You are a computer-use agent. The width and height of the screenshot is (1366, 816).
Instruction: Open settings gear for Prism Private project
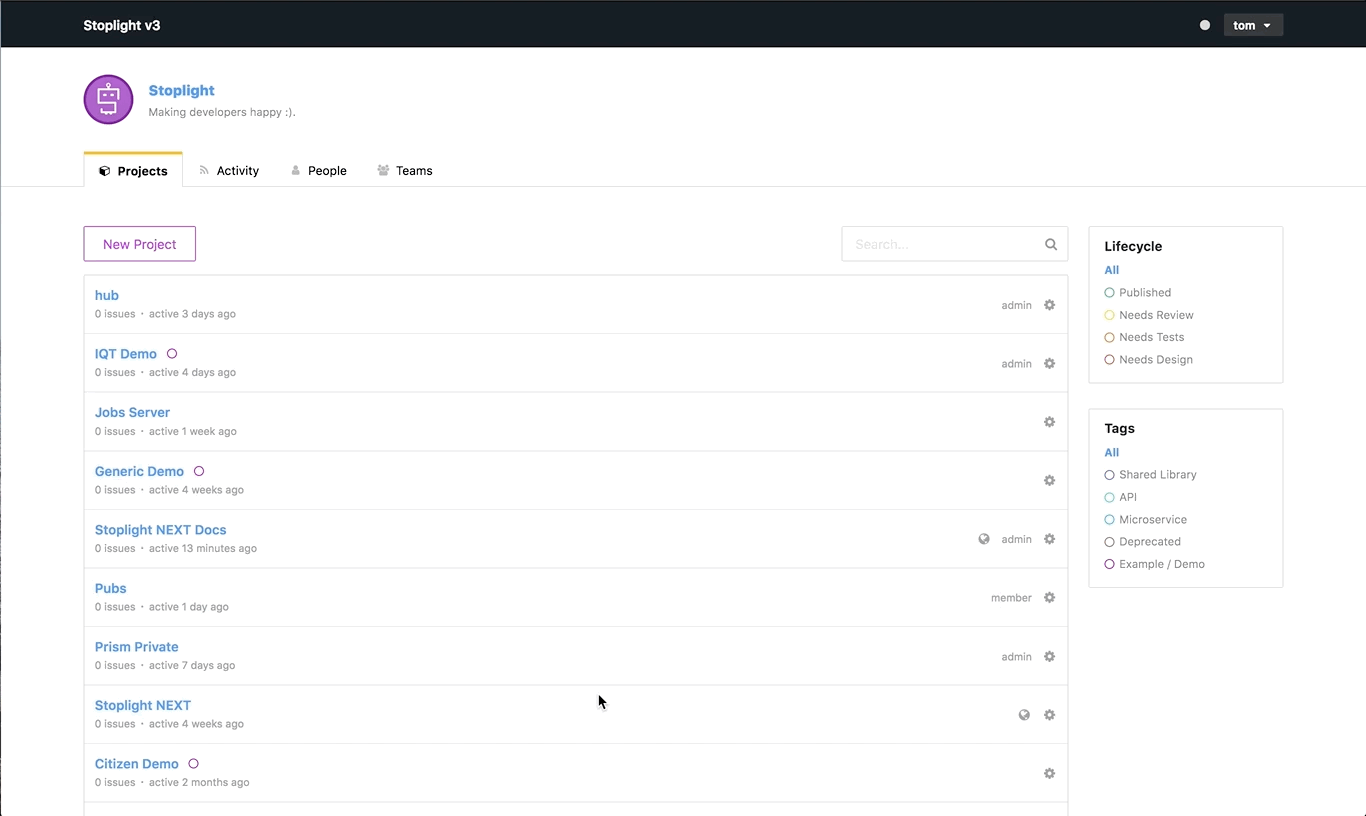click(x=1049, y=656)
